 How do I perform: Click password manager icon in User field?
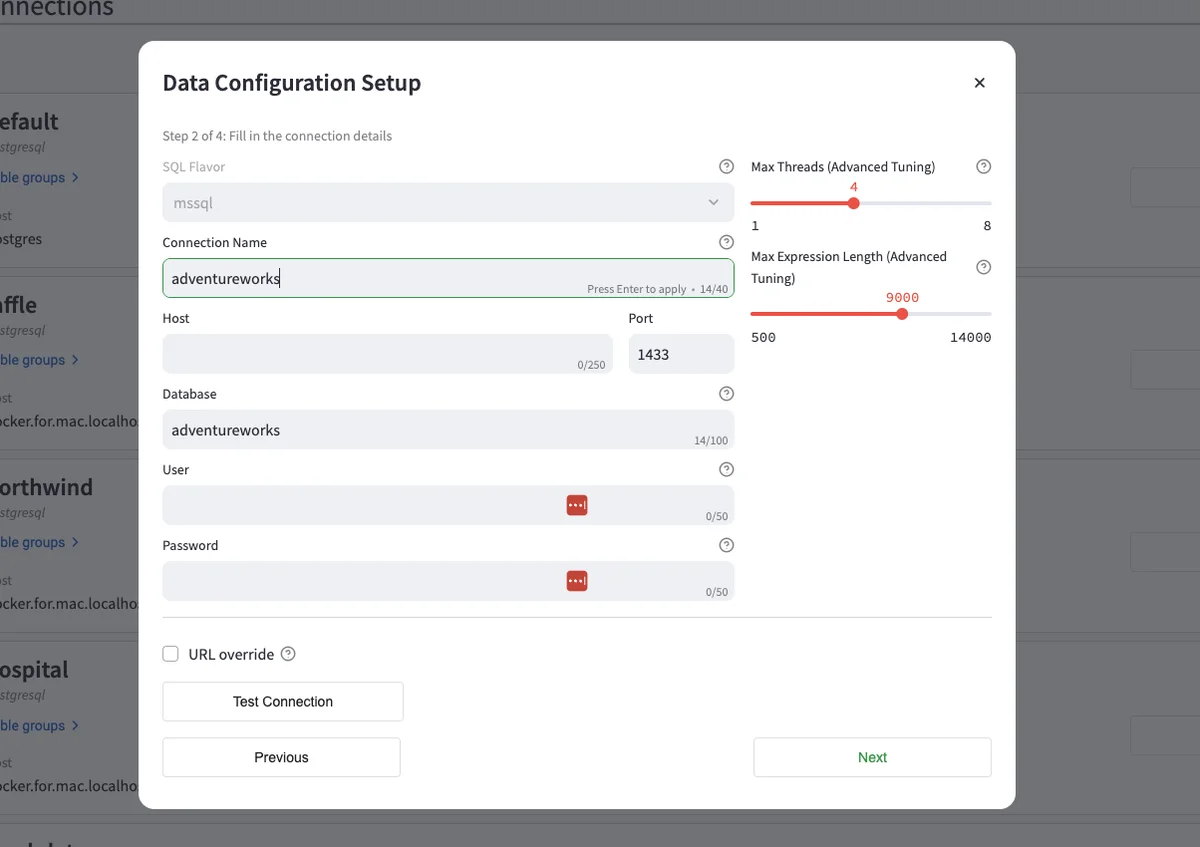point(577,506)
